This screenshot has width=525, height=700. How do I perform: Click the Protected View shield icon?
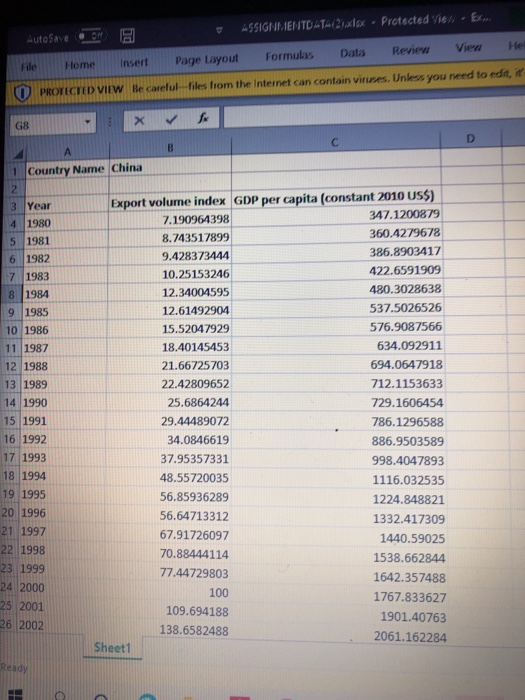22,93
